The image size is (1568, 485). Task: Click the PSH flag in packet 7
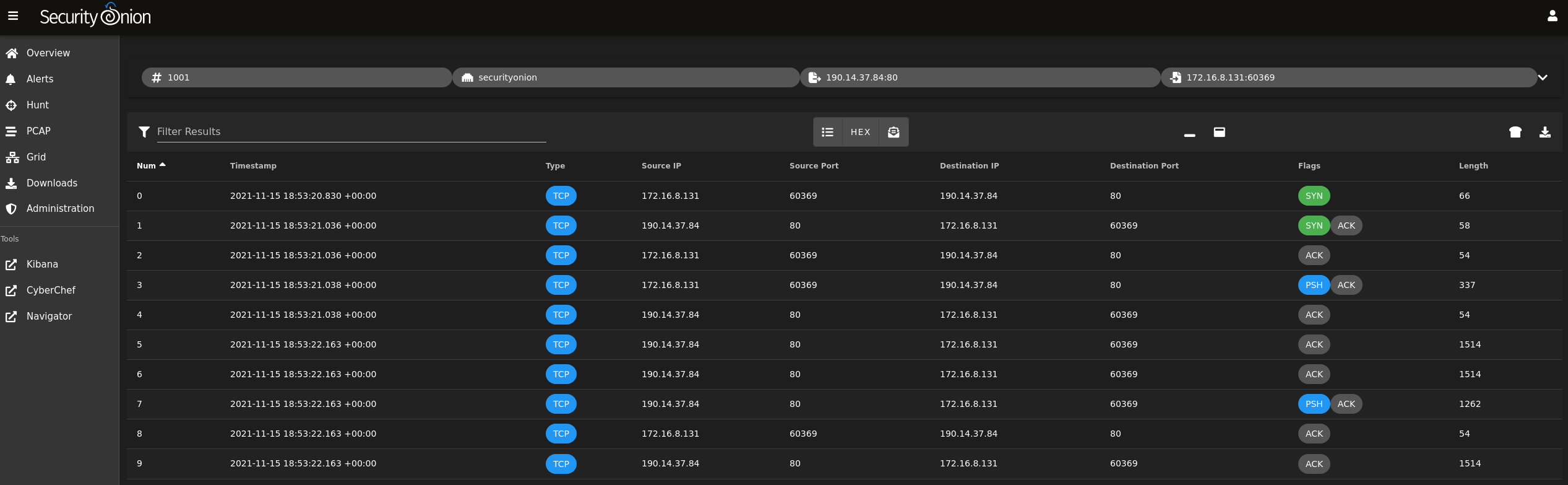[x=1314, y=404]
